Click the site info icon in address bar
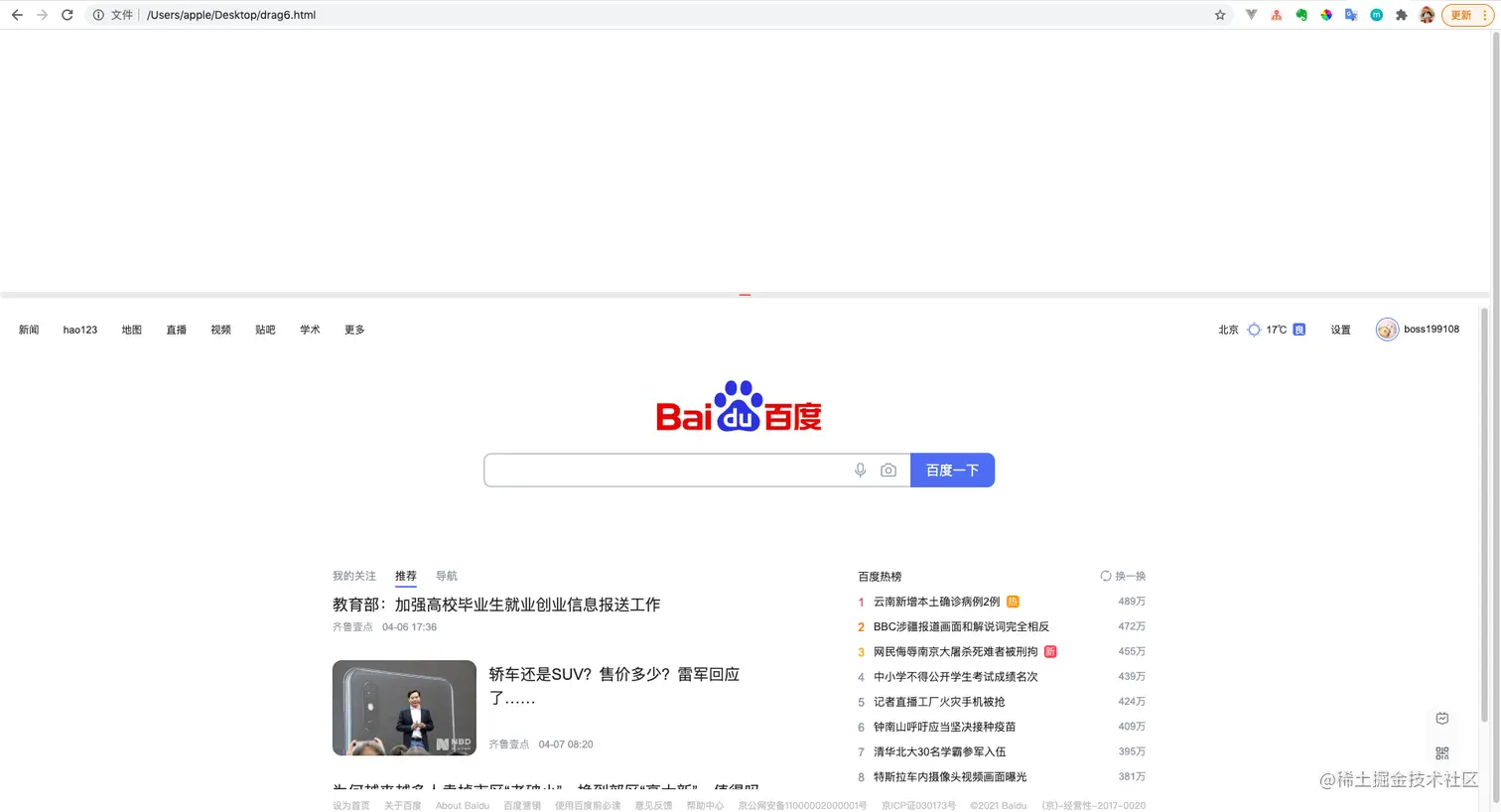 [98, 15]
